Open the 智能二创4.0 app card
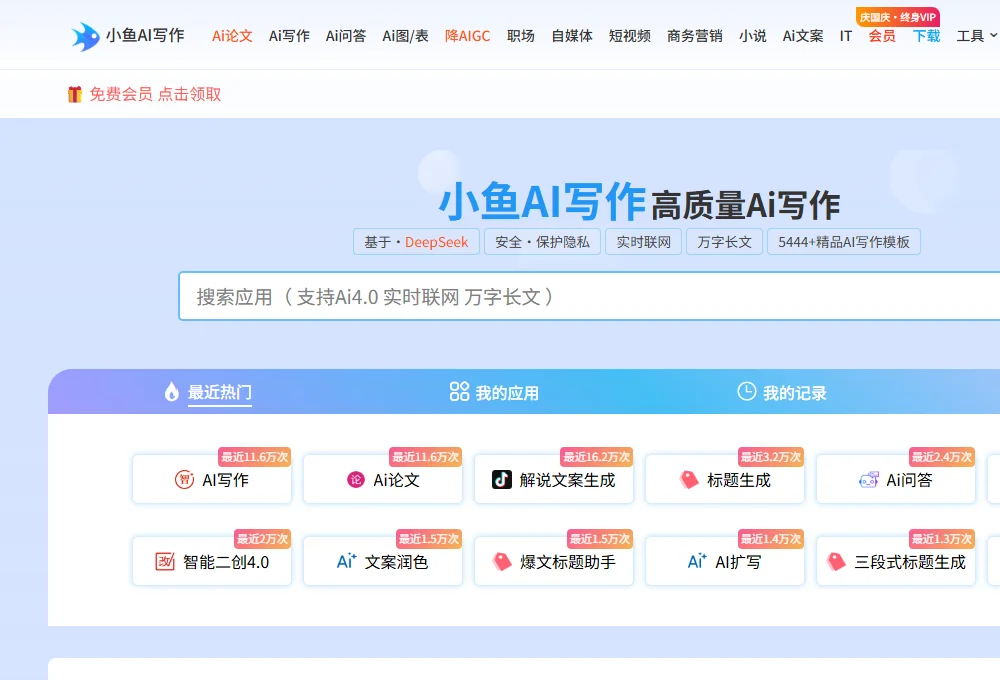The image size is (1000, 680). pos(212,561)
